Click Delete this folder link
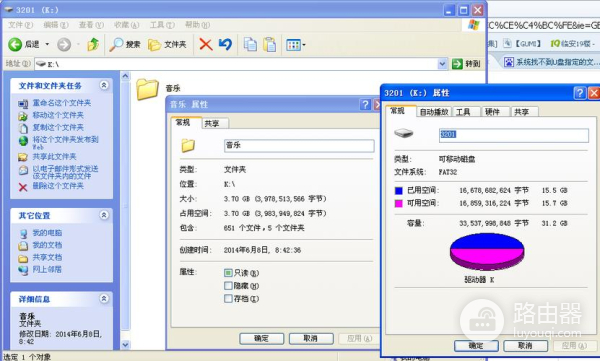The width and height of the screenshot is (600, 361). coord(58,186)
